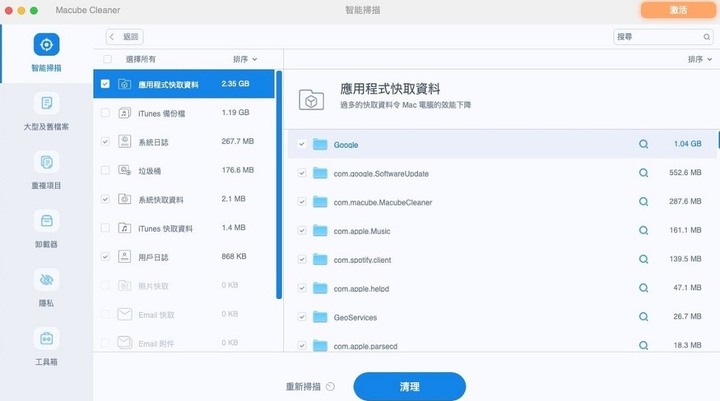Uncheck the Google folder checkbox
720x401 pixels.
(302, 144)
